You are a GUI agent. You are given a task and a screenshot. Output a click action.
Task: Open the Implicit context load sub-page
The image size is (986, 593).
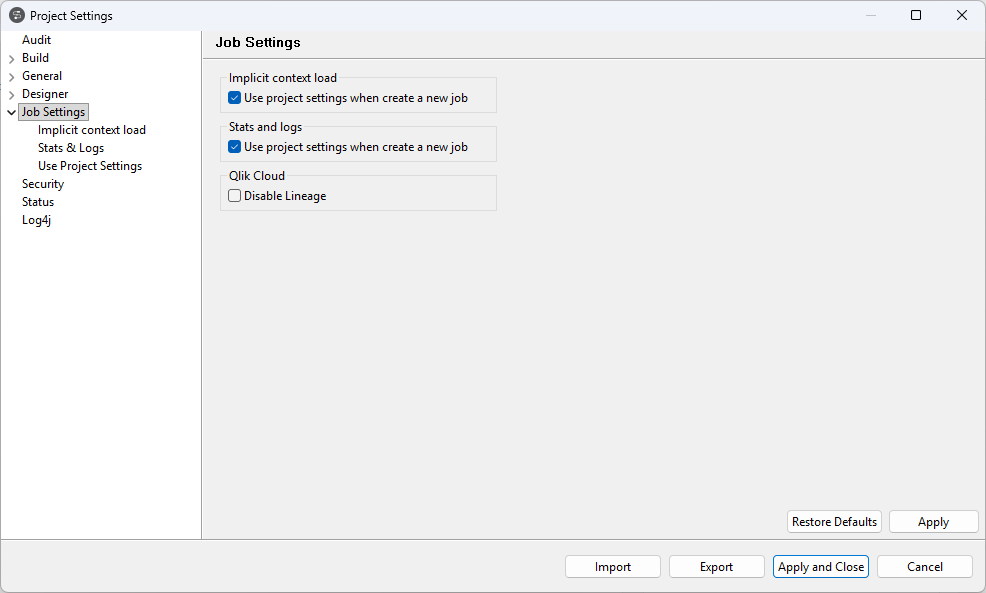(91, 129)
